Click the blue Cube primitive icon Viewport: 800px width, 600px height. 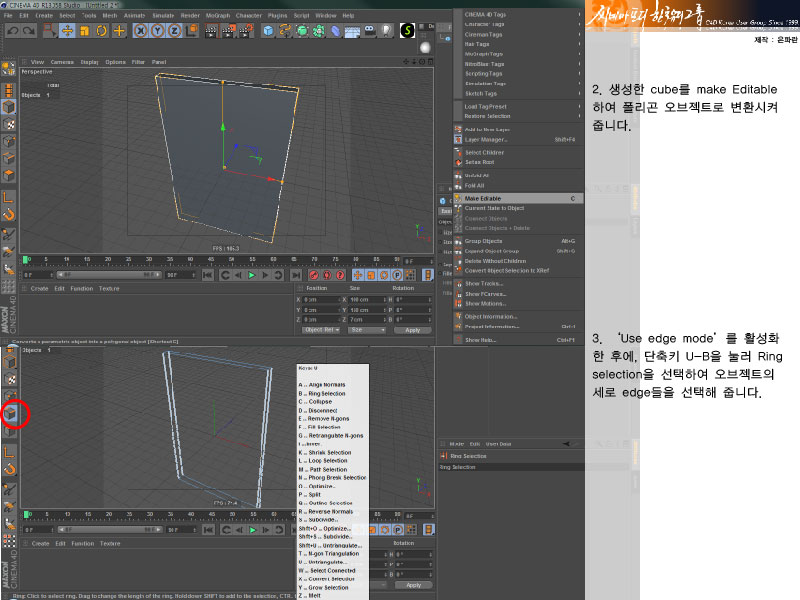(269, 31)
